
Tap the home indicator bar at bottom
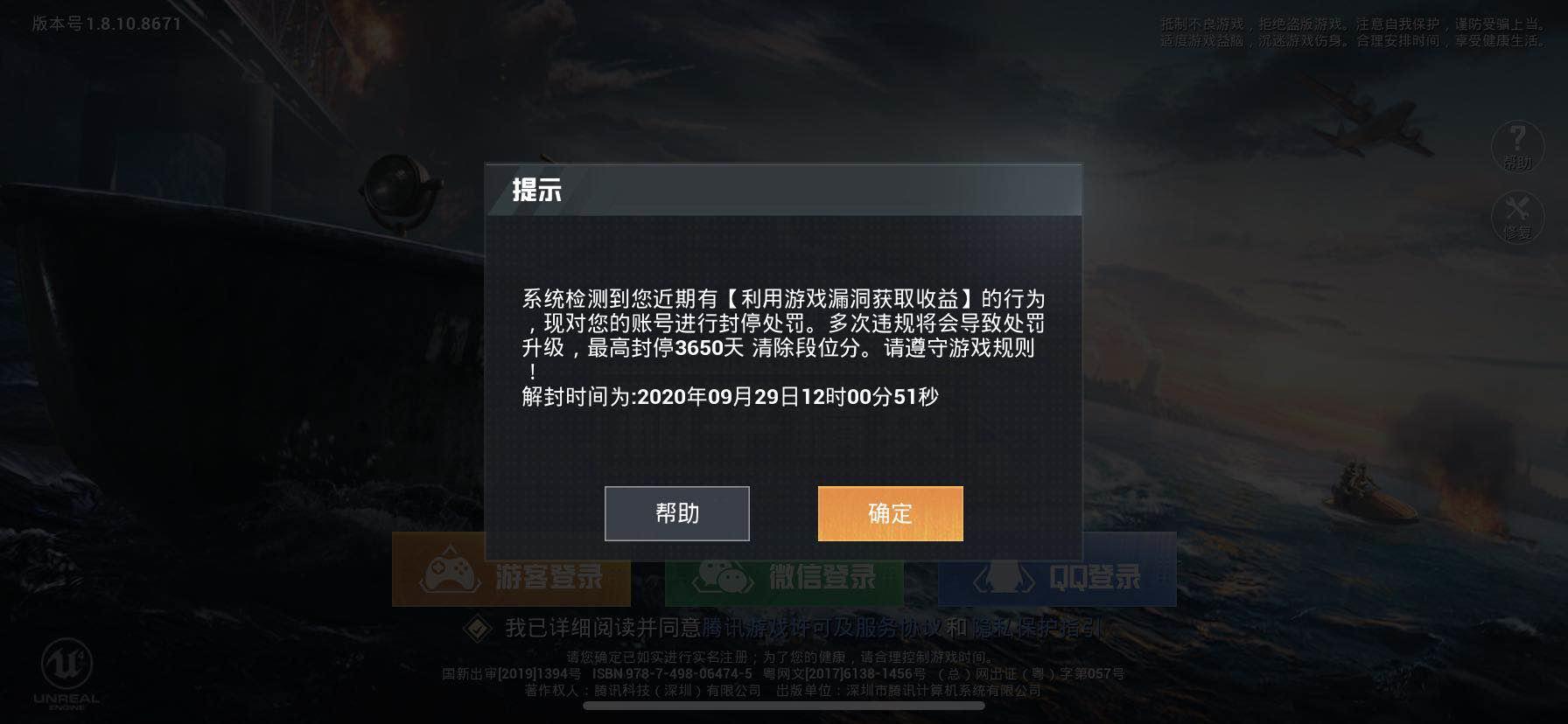784,706
